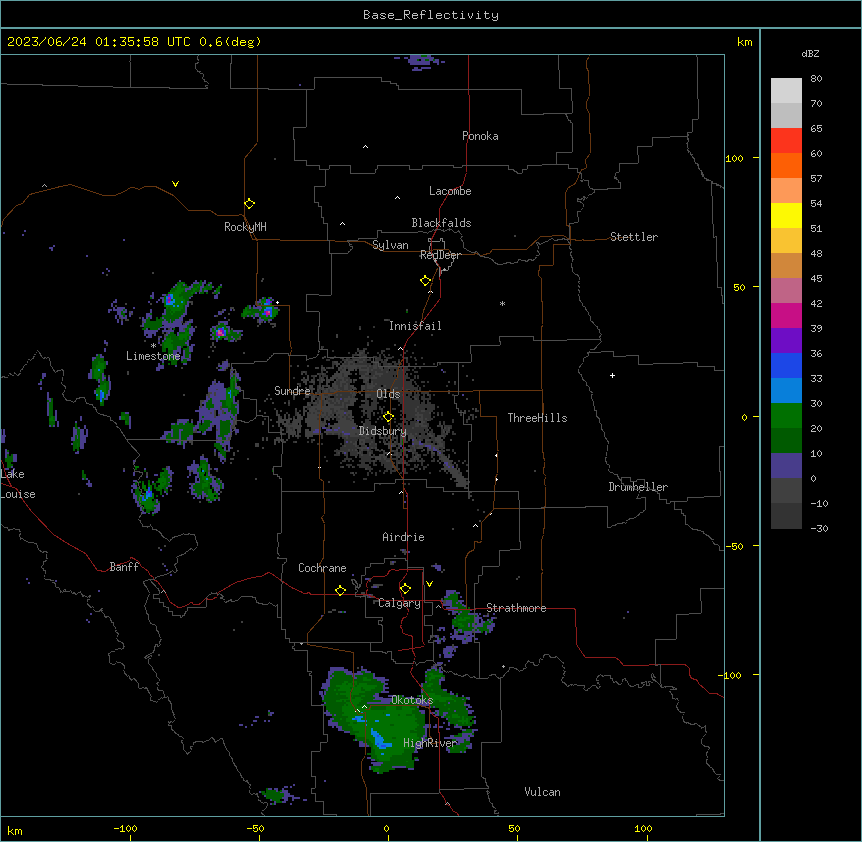The image size is (862, 842).
Task: Click the dBZ legend heading
Action: 810,53
